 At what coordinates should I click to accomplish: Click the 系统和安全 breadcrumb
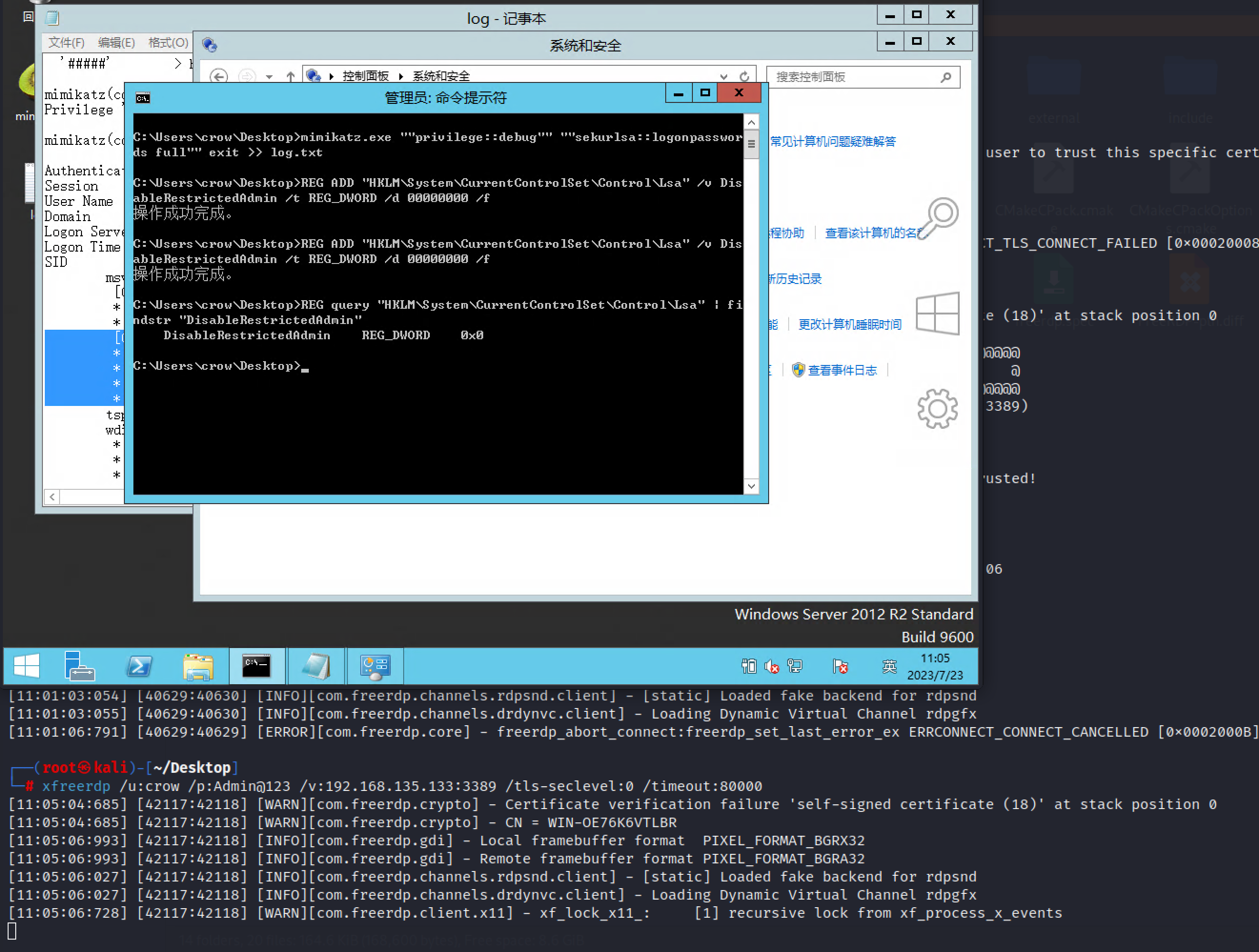441,76
